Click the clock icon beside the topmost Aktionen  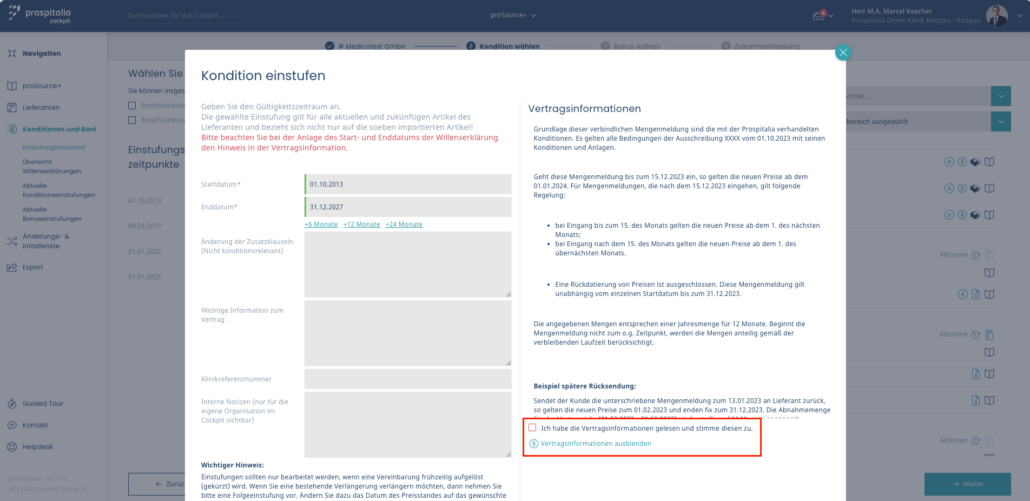[x=975, y=255]
